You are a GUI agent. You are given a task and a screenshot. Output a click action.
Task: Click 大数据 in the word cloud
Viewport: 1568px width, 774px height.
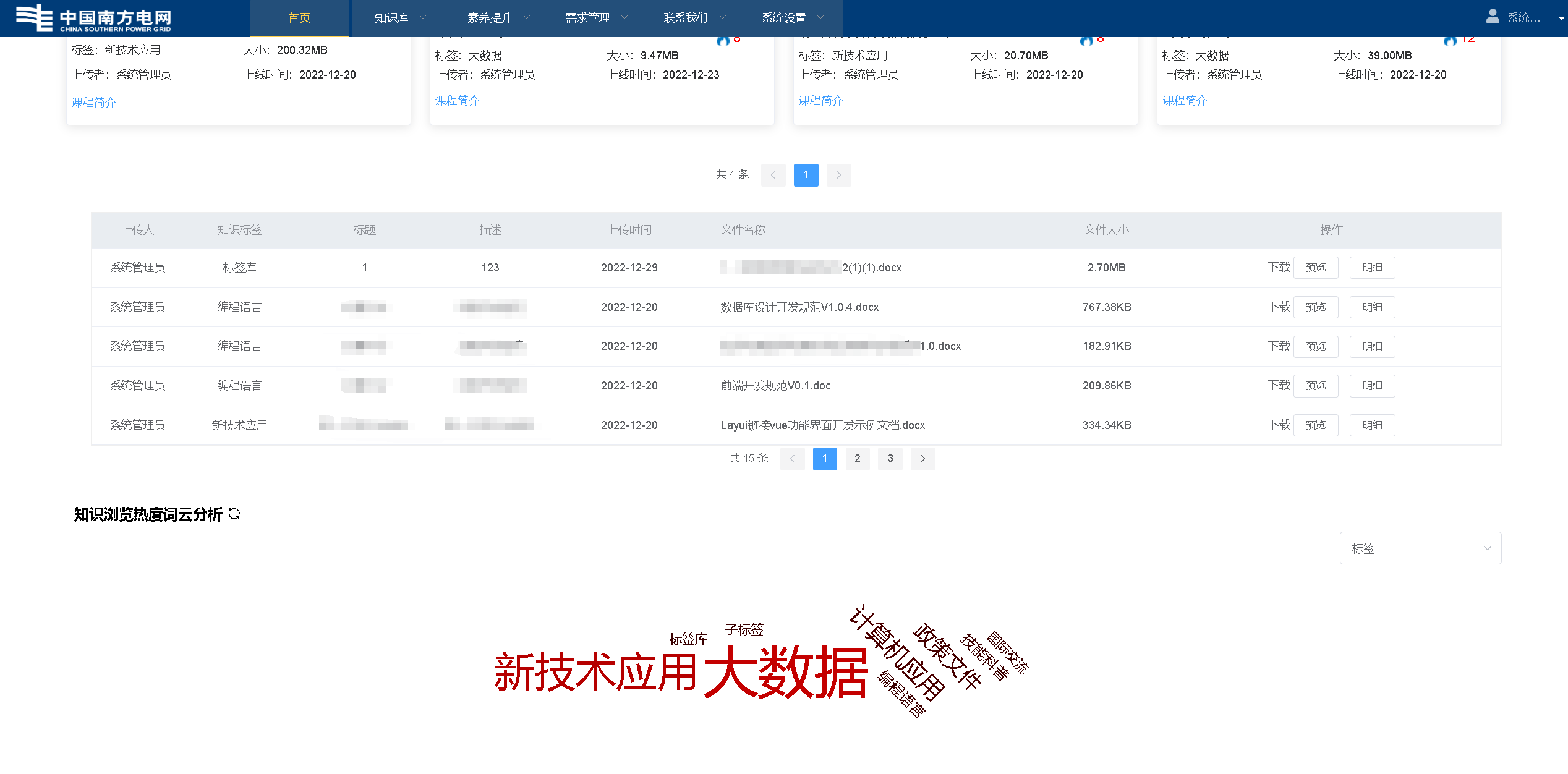point(786,671)
